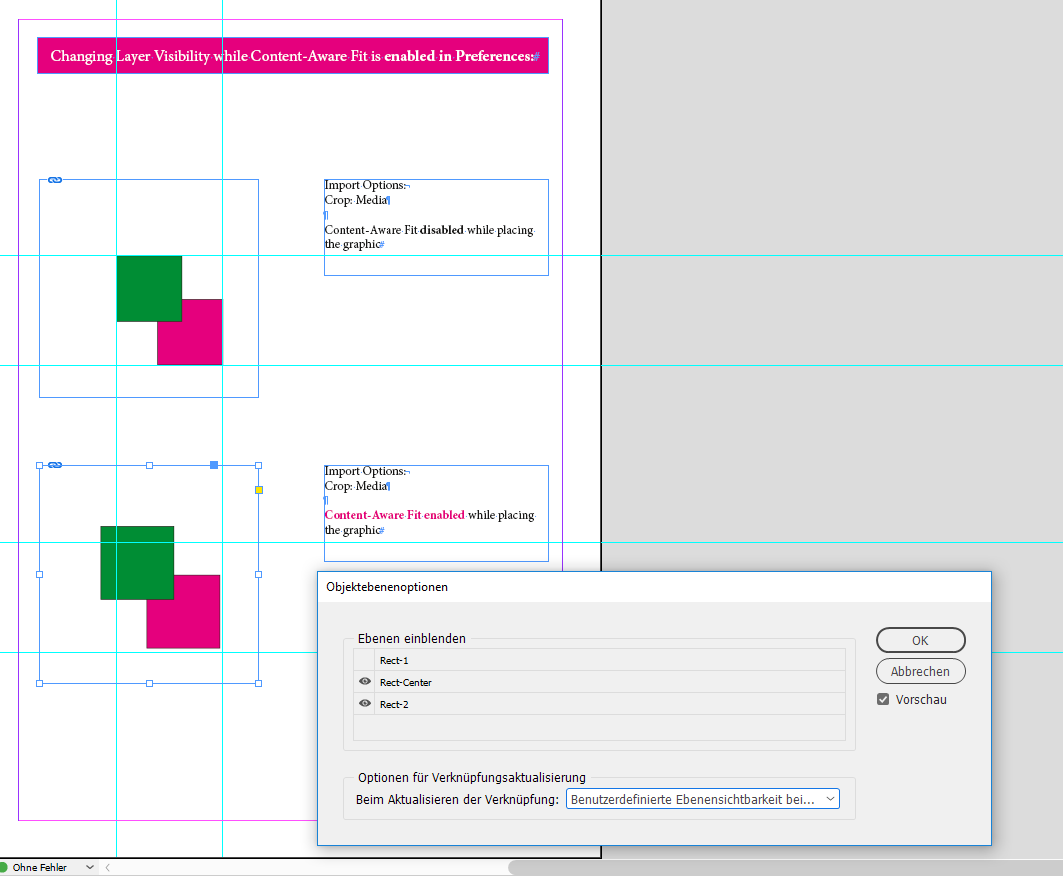Click the horizontal scrollbar thumb

(x=785, y=868)
